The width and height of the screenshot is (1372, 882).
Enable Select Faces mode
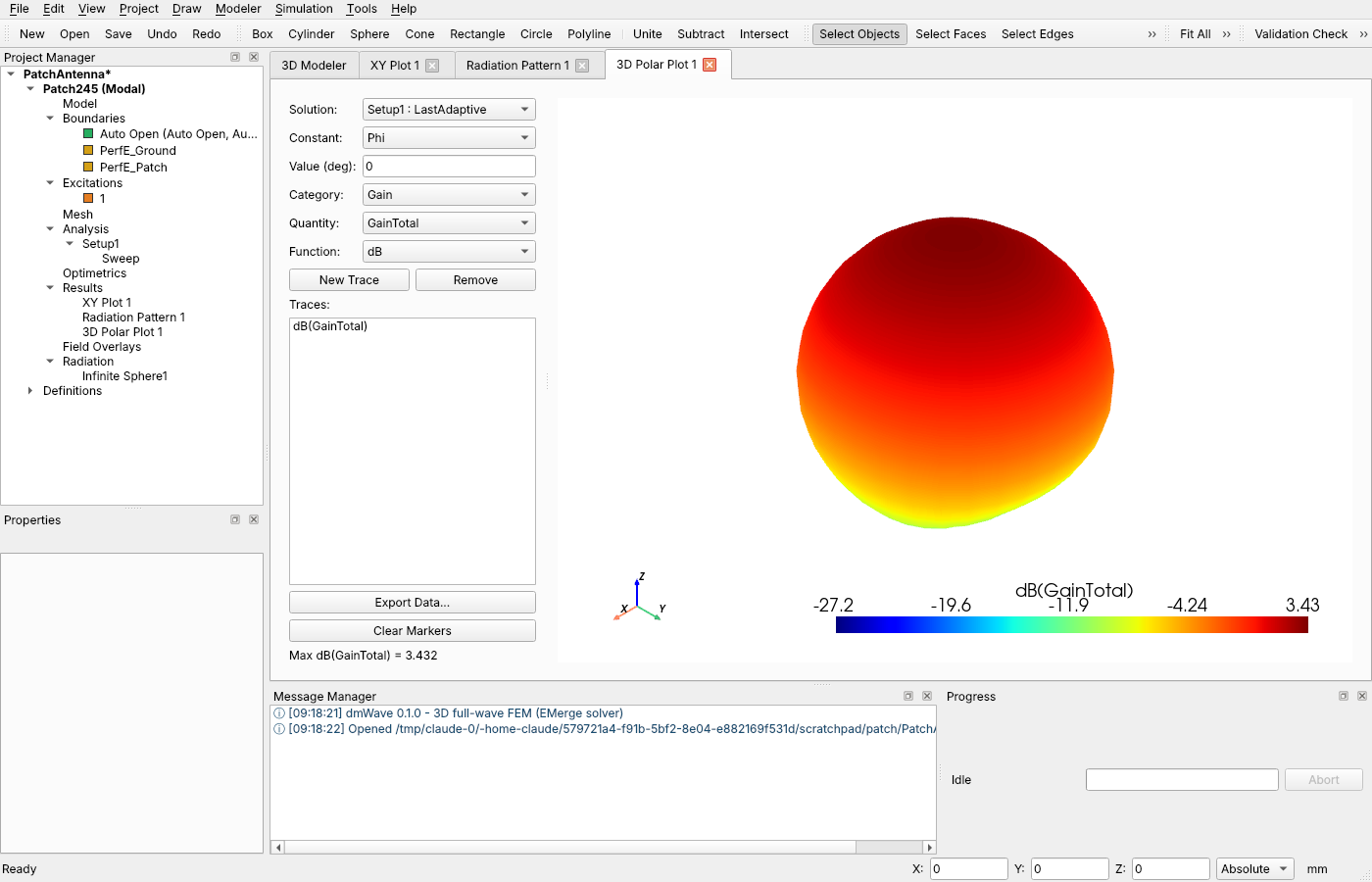951,34
